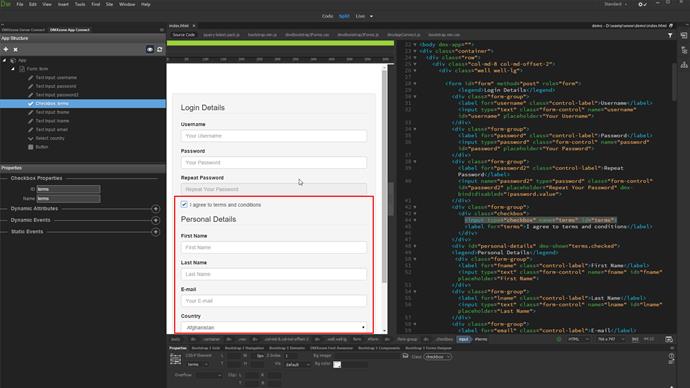Viewport: 690px width, 388px height.
Task: Select the input tag in the tag selector
Action: coord(463,340)
